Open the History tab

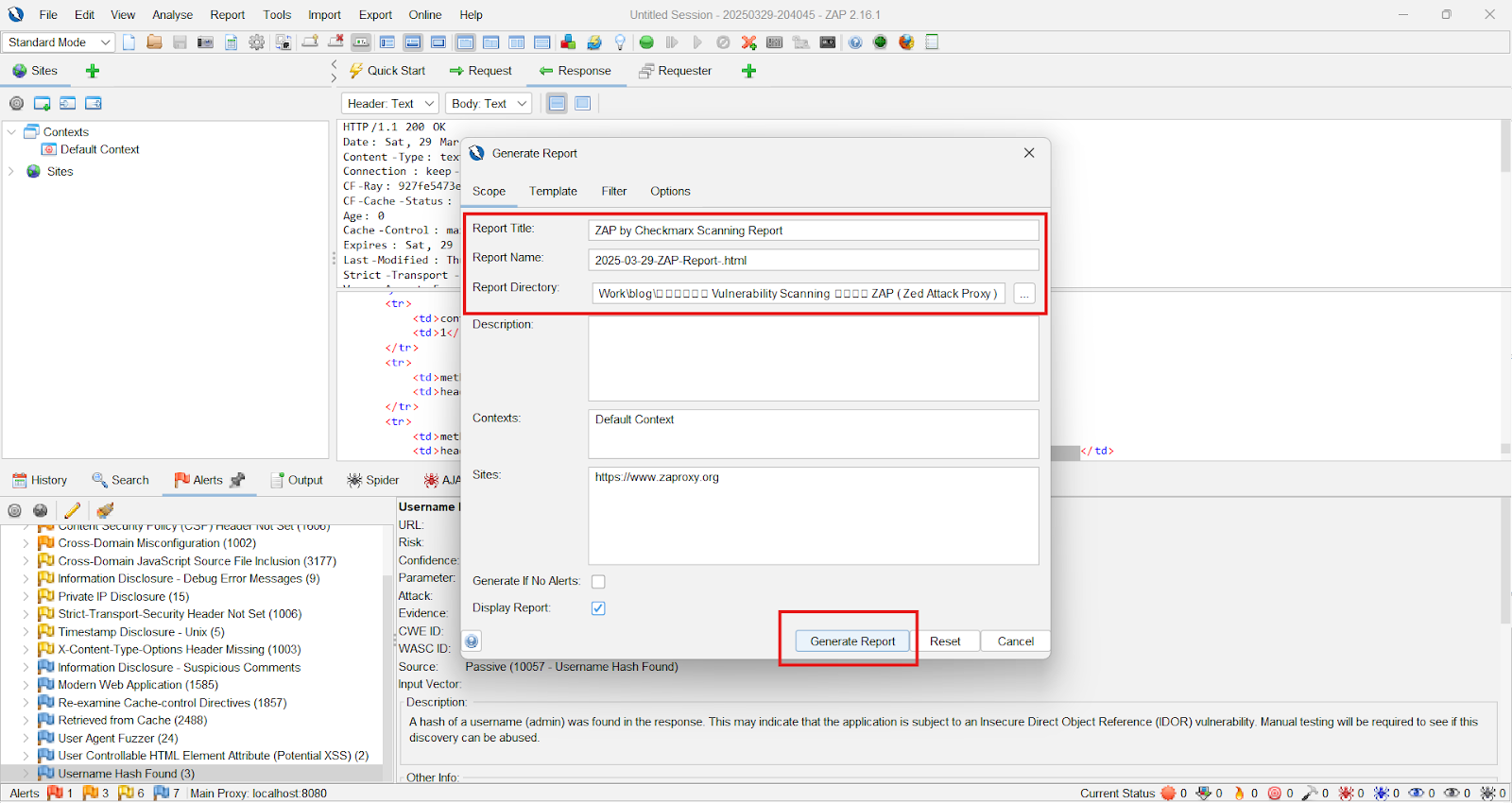coord(40,480)
